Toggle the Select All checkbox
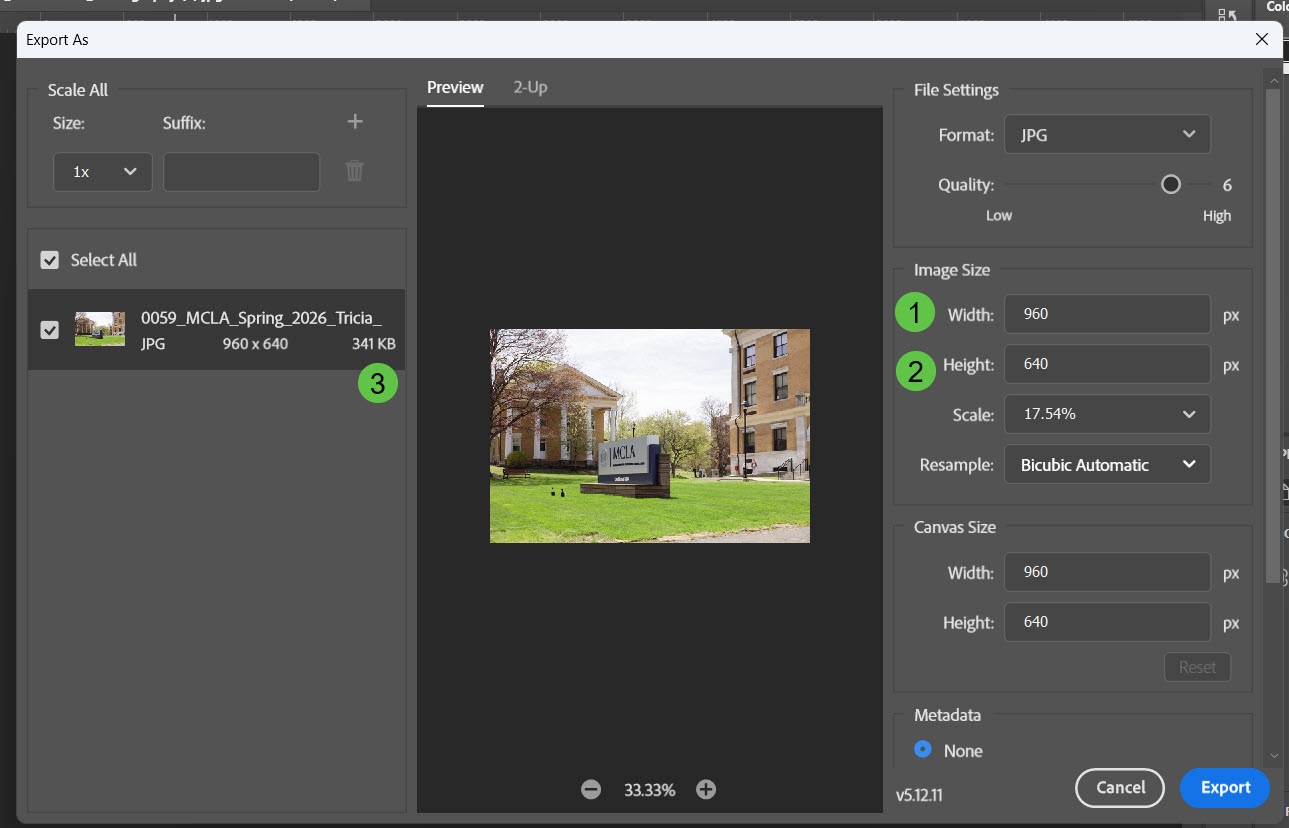Screen dimensions: 1289x828 (49, 260)
